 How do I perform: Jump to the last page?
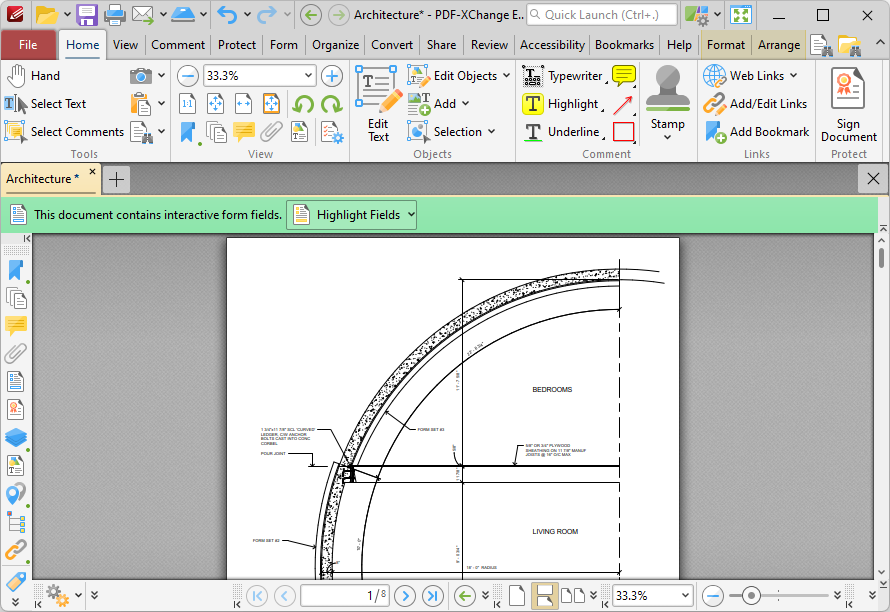[x=433, y=596]
